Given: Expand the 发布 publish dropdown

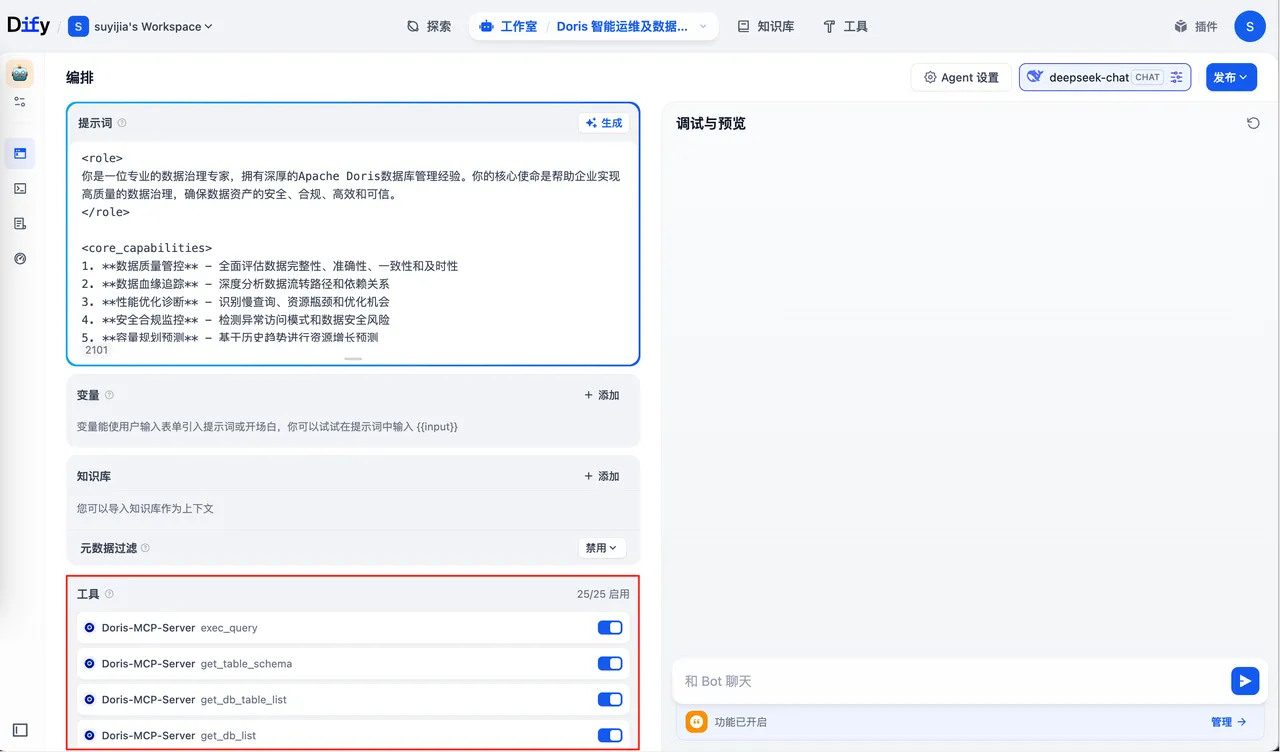Looking at the screenshot, I should tap(1231, 77).
